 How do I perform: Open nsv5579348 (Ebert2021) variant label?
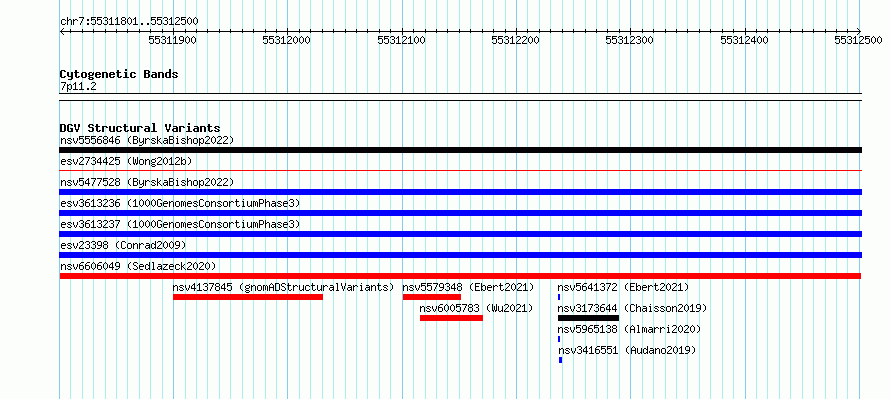click(468, 287)
